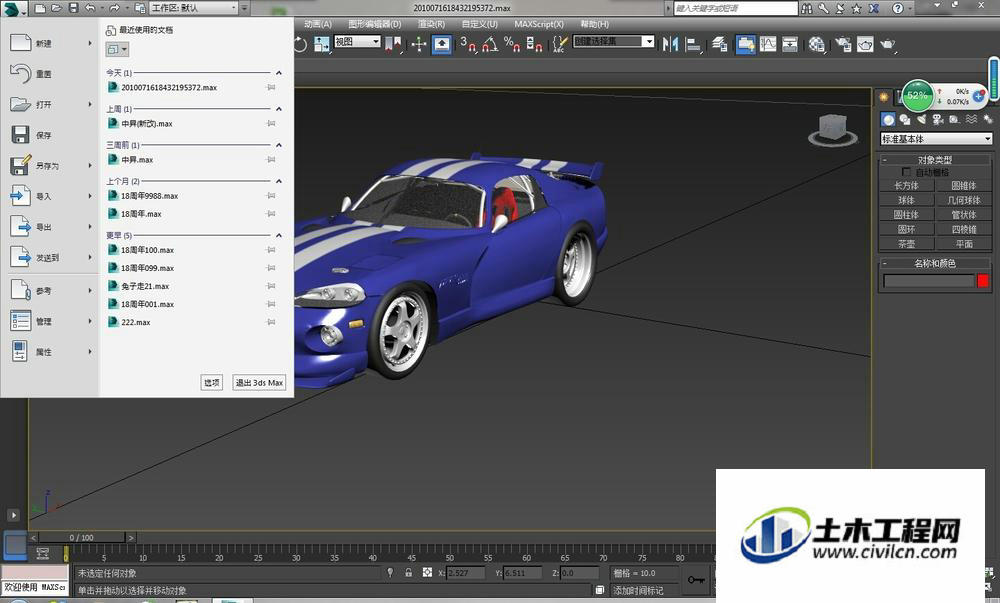1000x603 pixels.
Task: Select the Lights category icon in Create panel
Action: click(x=921, y=119)
